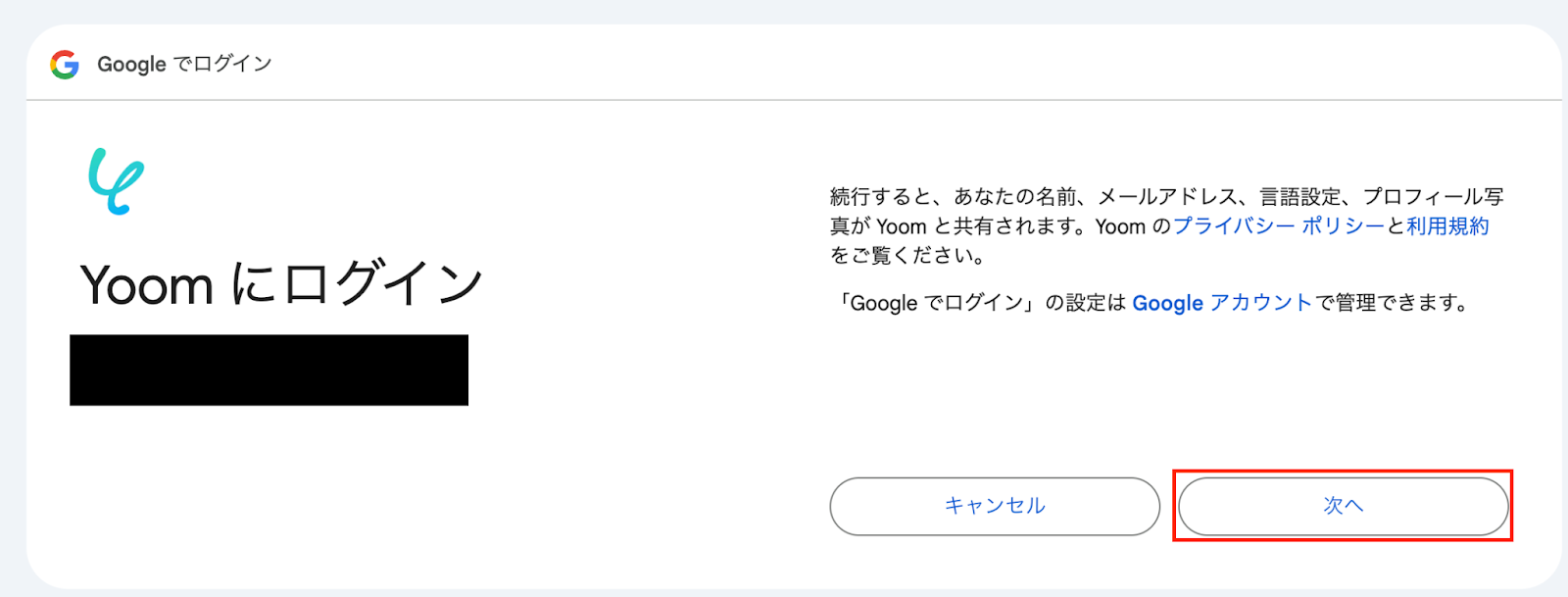Select the redacted account box

click(x=269, y=370)
